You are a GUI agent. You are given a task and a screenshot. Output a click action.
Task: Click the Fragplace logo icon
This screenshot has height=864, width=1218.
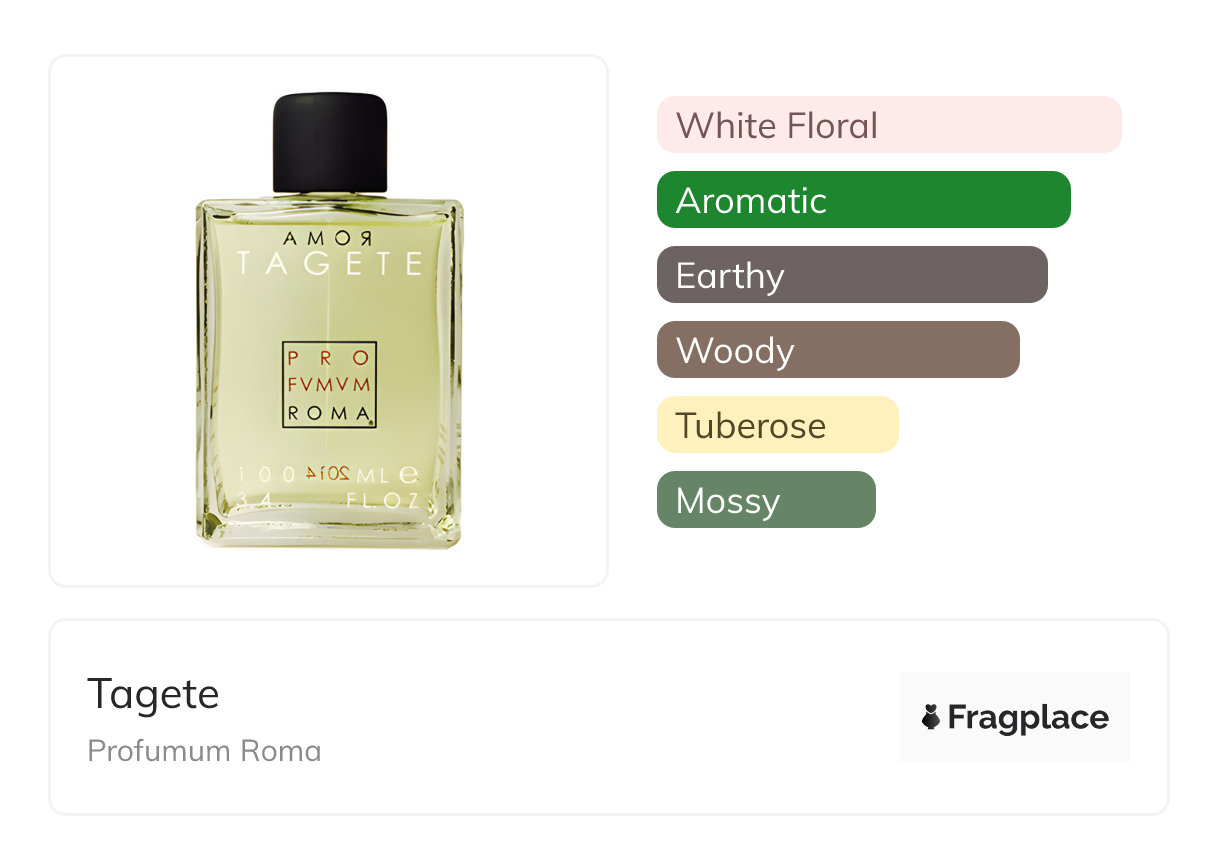tap(931, 717)
